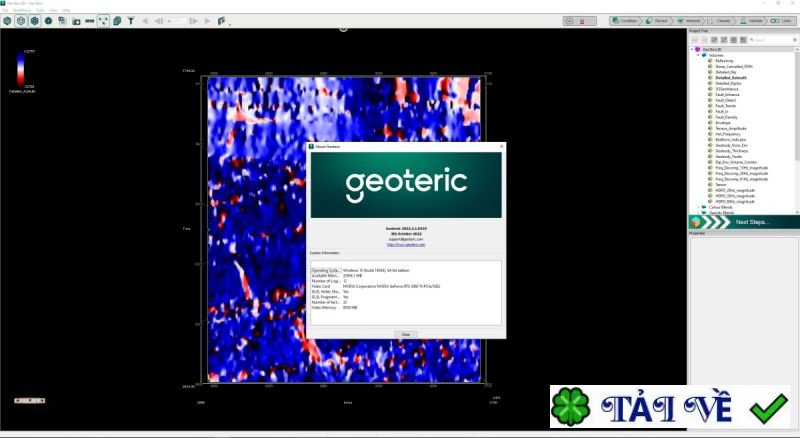
Task: Toggle the scattered points tool icon
Action: (104, 21)
